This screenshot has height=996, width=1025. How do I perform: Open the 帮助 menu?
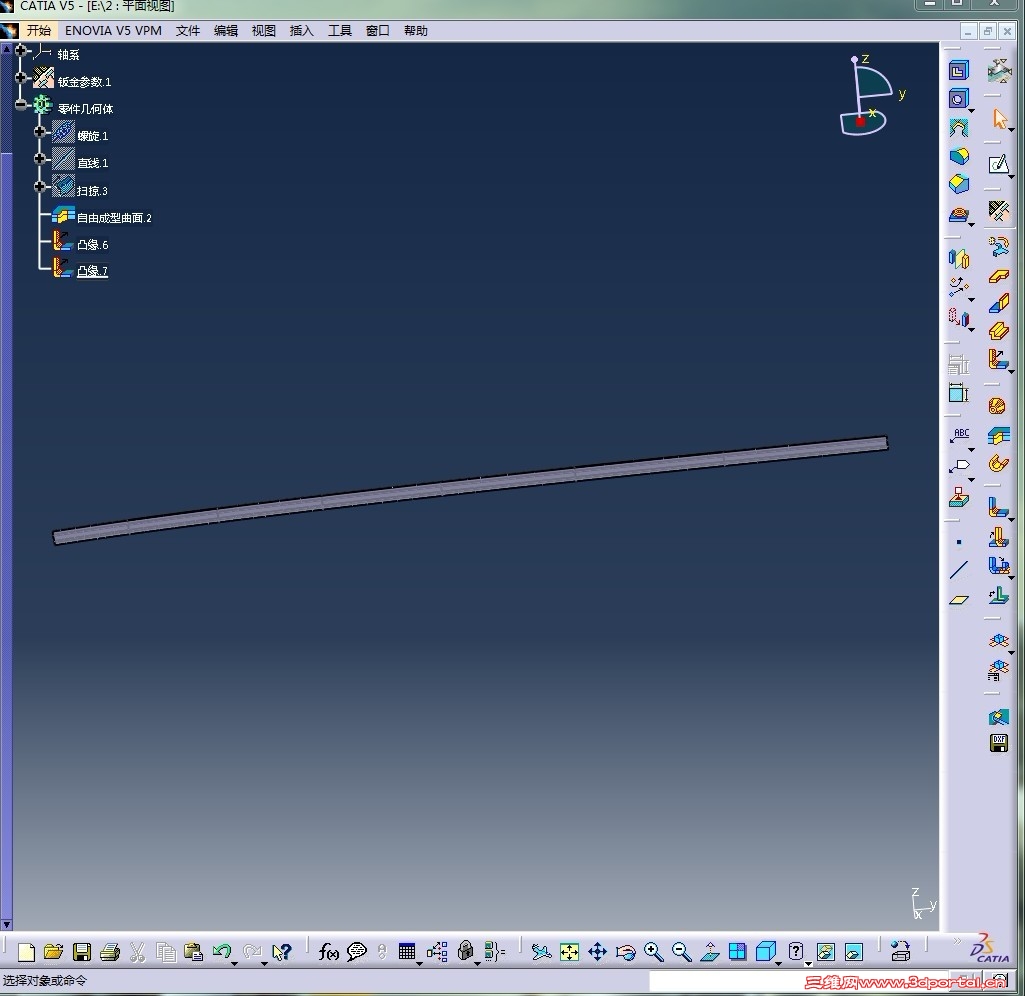click(x=415, y=31)
